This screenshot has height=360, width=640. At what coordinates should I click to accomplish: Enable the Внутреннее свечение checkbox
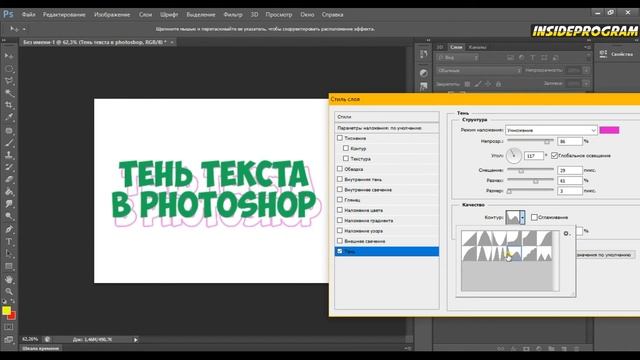coord(340,189)
